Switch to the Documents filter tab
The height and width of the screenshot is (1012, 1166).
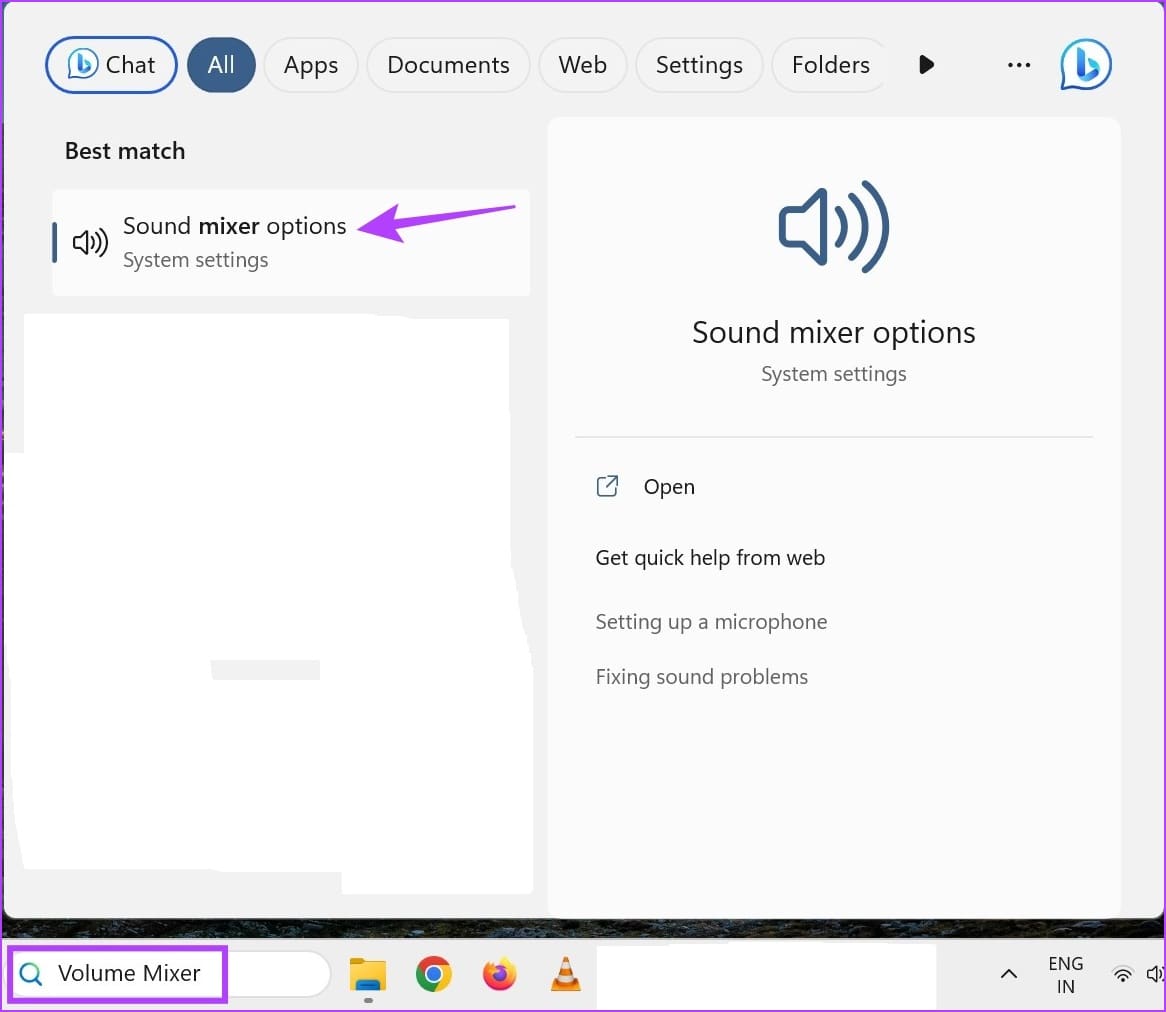pos(448,65)
